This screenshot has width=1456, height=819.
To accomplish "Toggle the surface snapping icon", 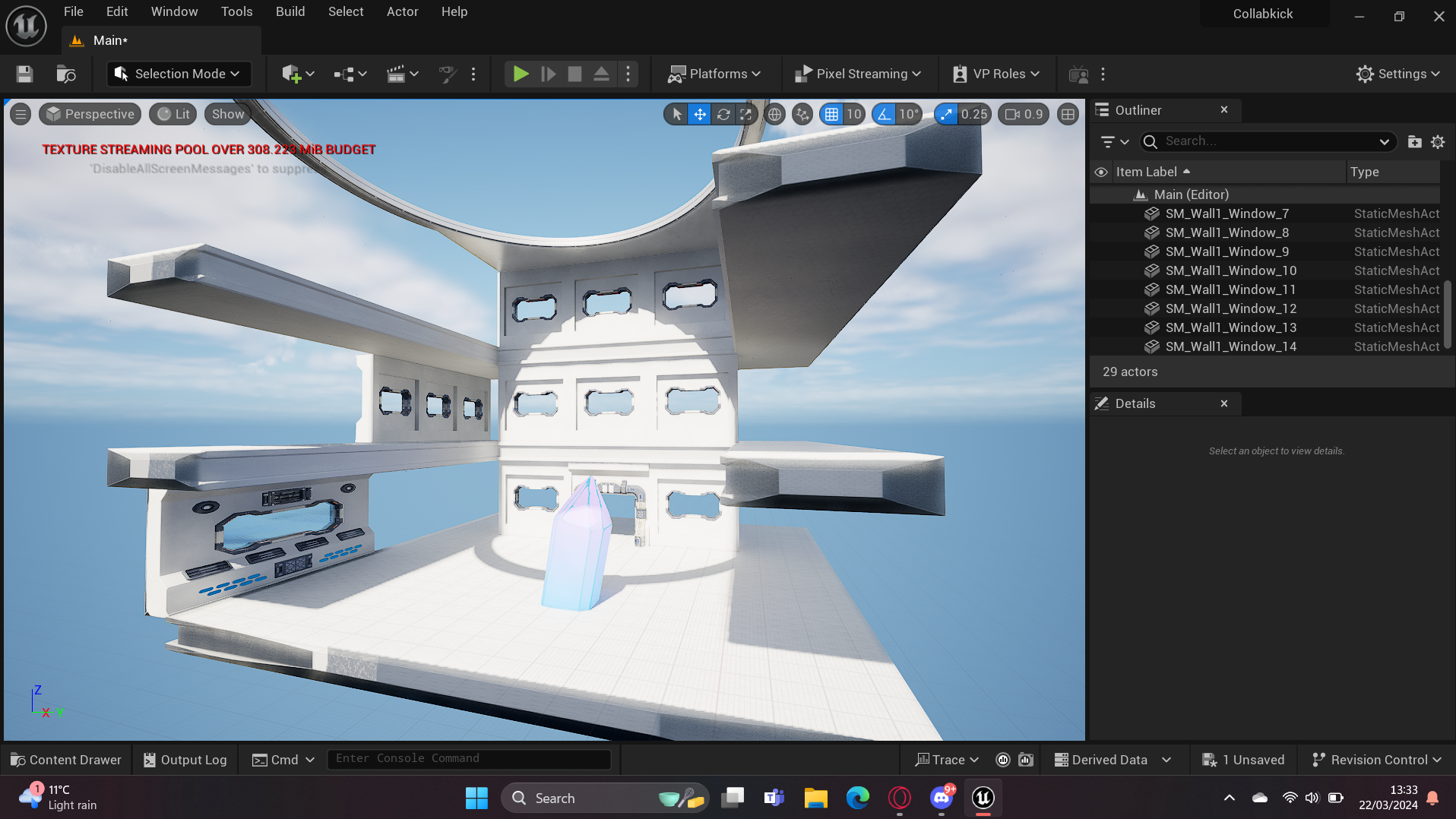I will coord(802,114).
